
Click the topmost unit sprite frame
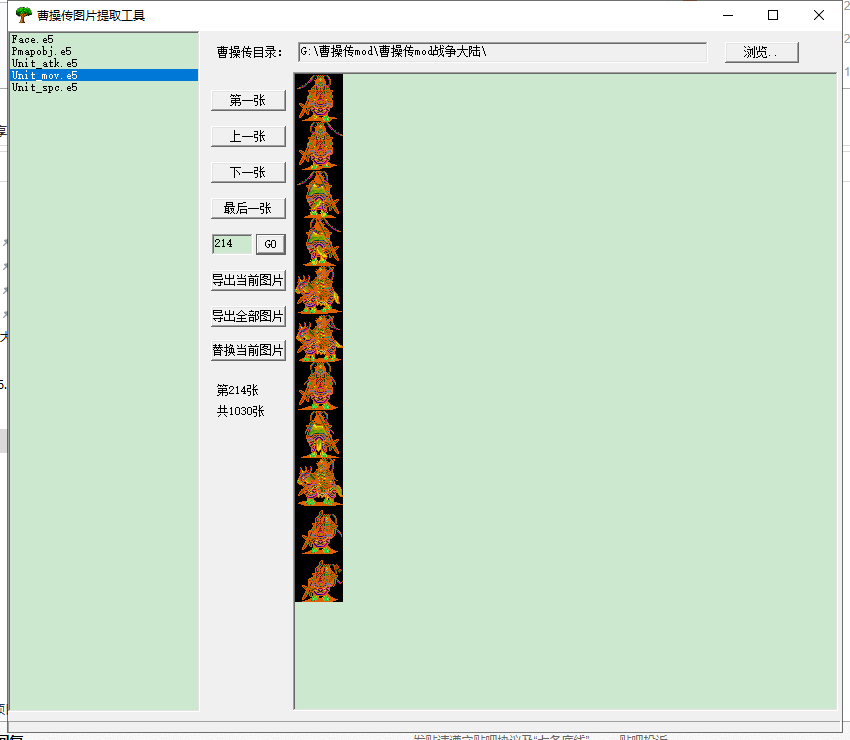point(319,98)
